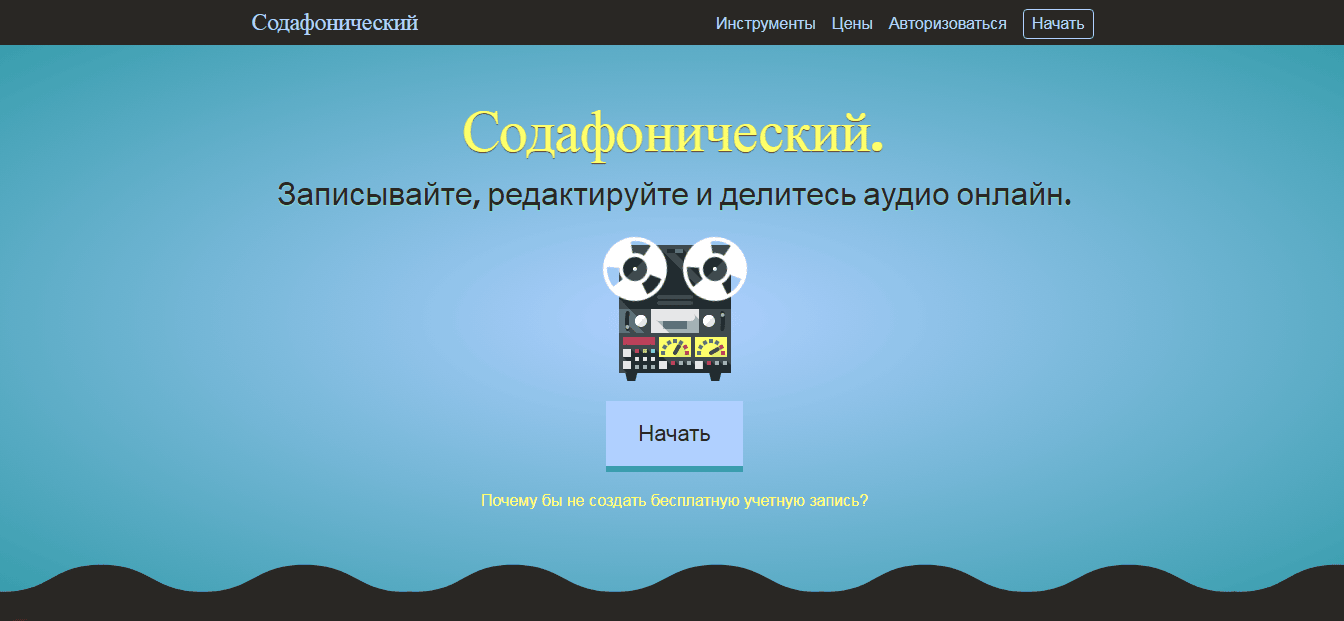Open the Инструменты menu
The width and height of the screenshot is (1344, 621).
point(765,23)
